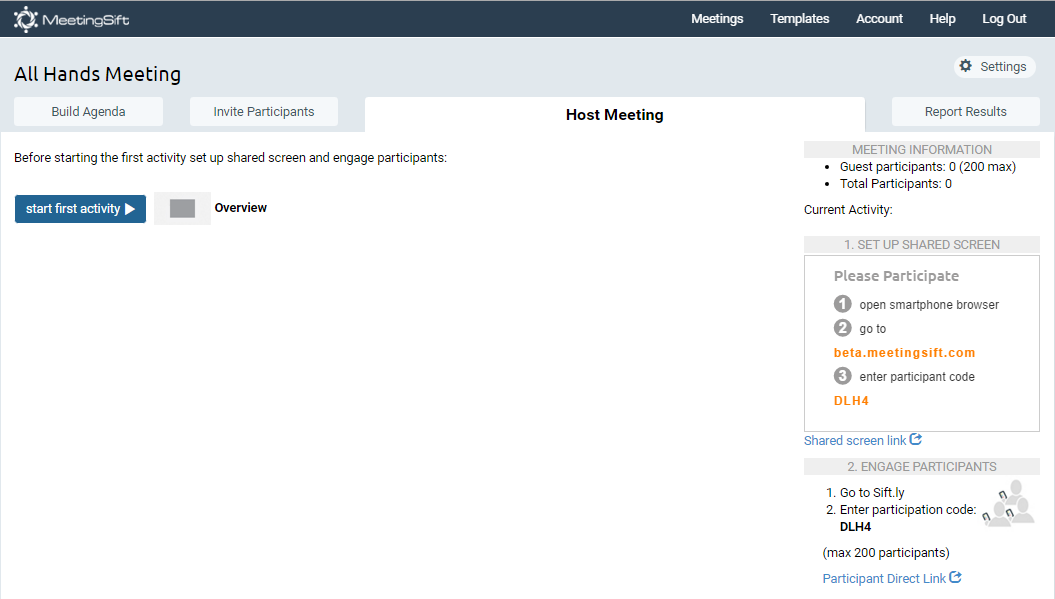Click the external link icon beside Participant Direct Link
Screen dimensions: 1055x599
pos(955,578)
